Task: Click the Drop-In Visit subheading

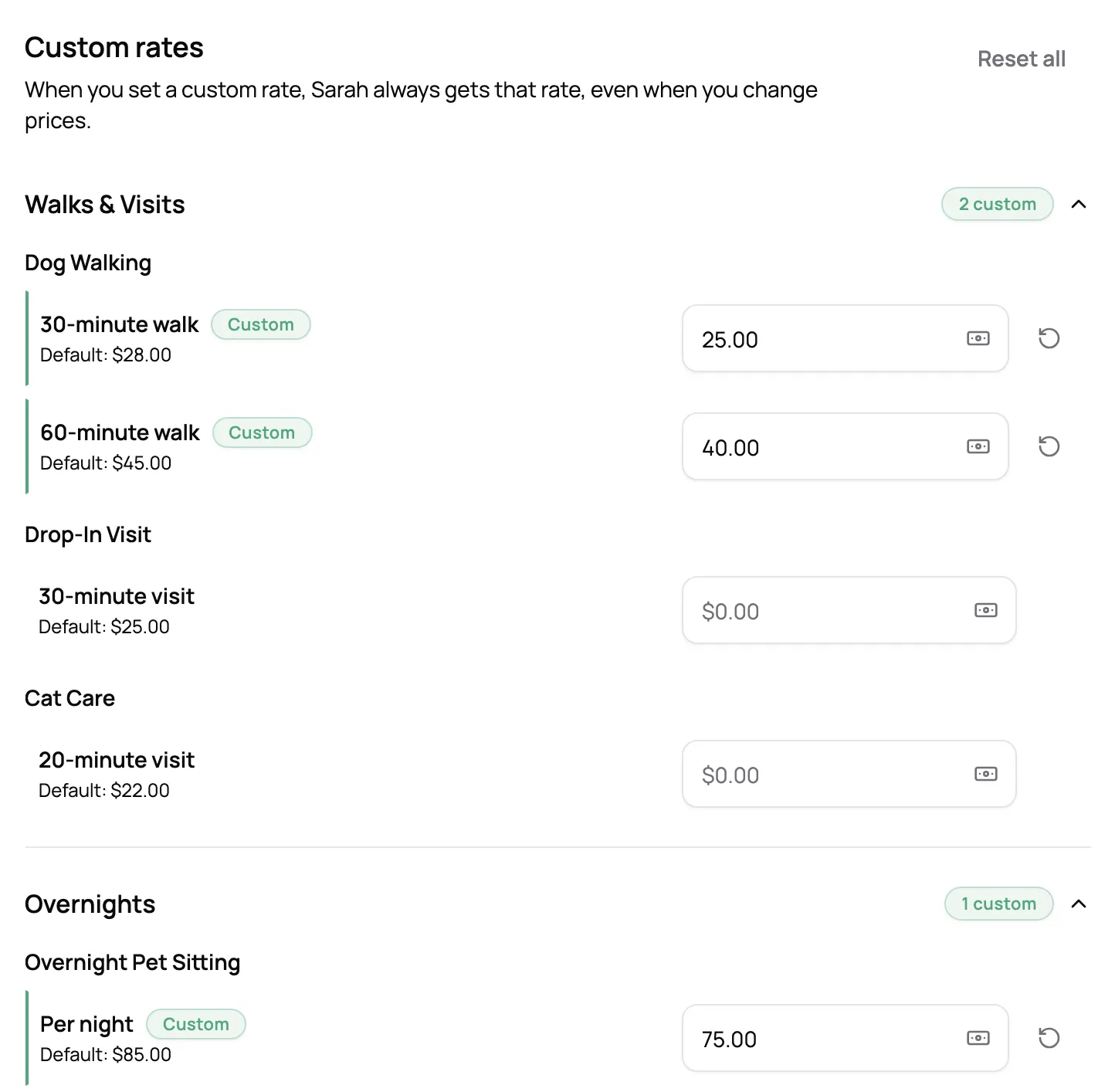Action: 88,534
